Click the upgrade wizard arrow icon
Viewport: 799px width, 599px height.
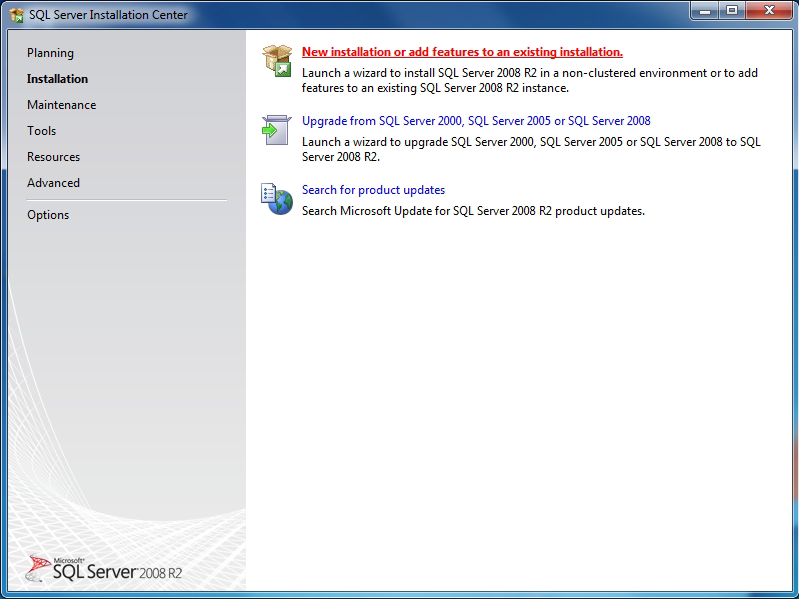(x=277, y=130)
